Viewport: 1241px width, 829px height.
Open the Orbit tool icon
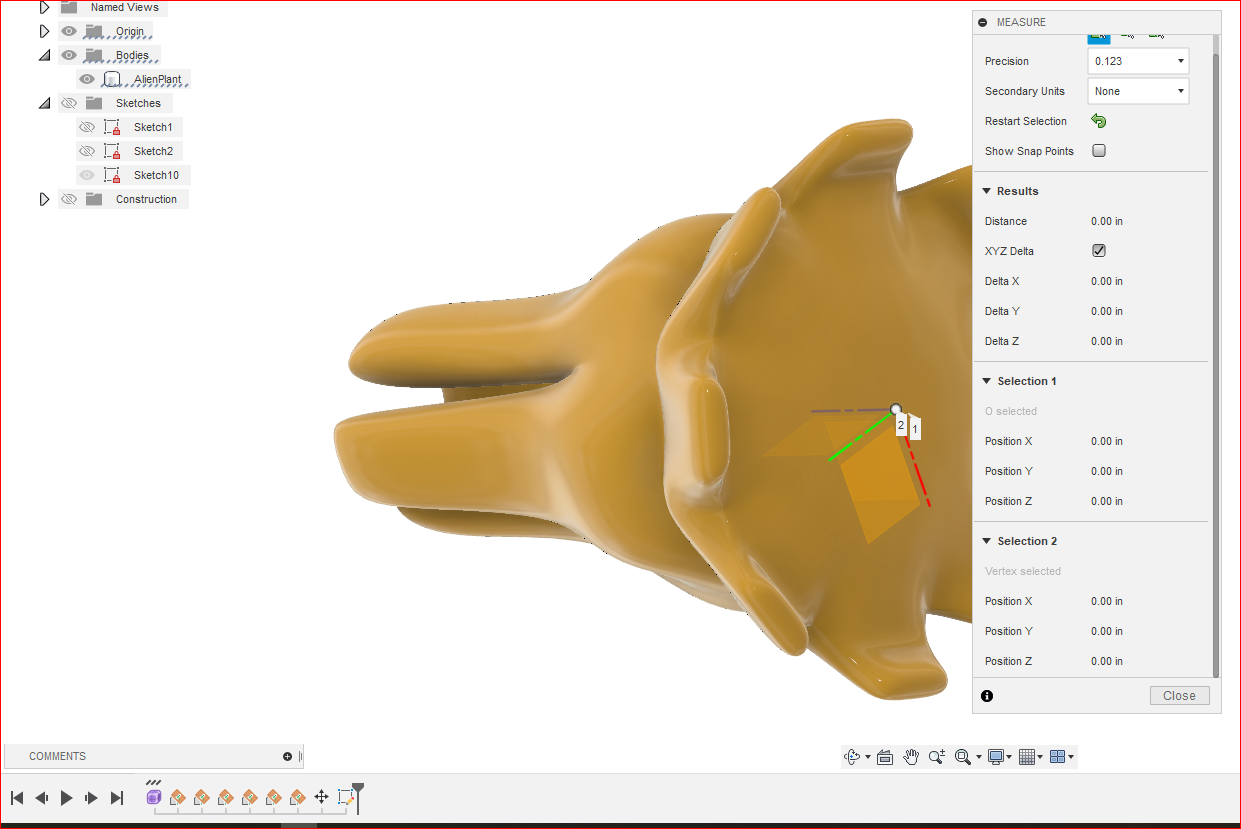click(852, 757)
